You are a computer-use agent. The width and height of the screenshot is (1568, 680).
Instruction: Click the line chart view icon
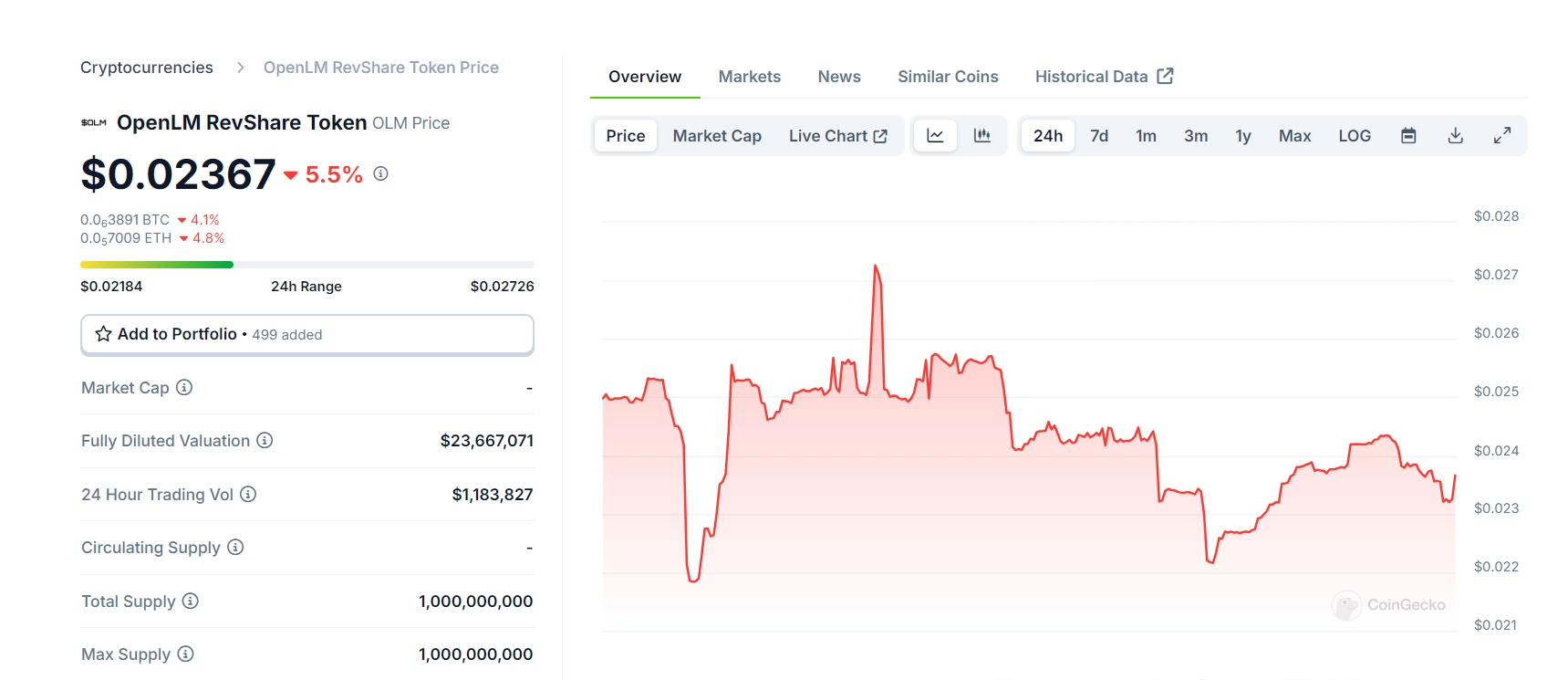coord(935,136)
